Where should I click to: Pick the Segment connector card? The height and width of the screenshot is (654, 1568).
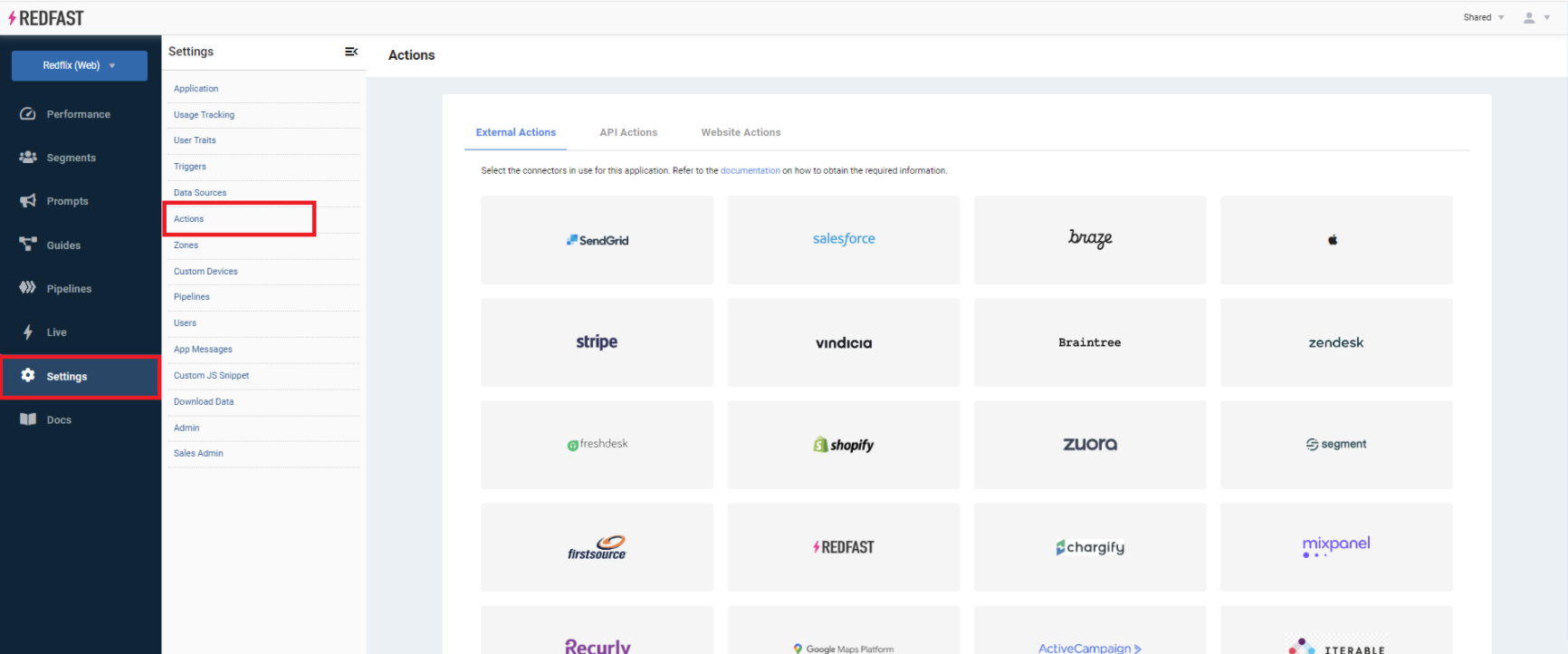pyautogui.click(x=1336, y=445)
